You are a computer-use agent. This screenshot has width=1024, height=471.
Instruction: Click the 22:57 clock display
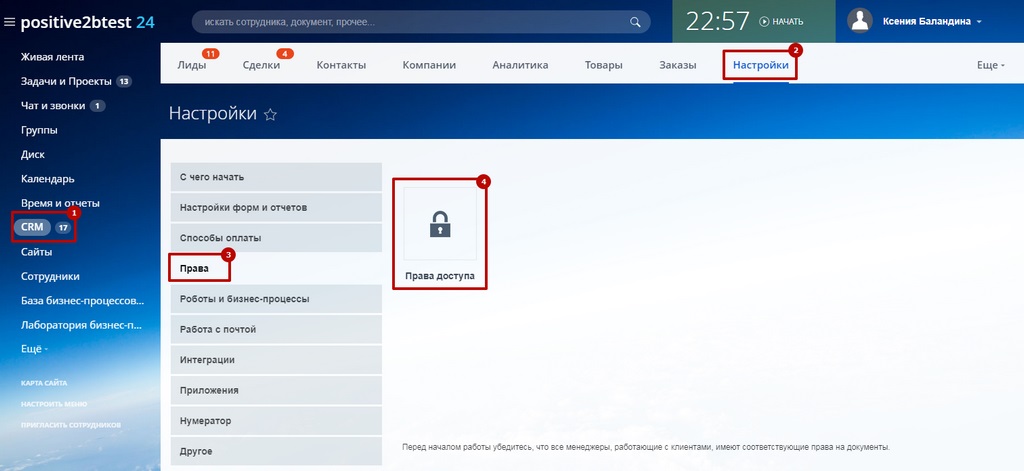click(x=717, y=22)
